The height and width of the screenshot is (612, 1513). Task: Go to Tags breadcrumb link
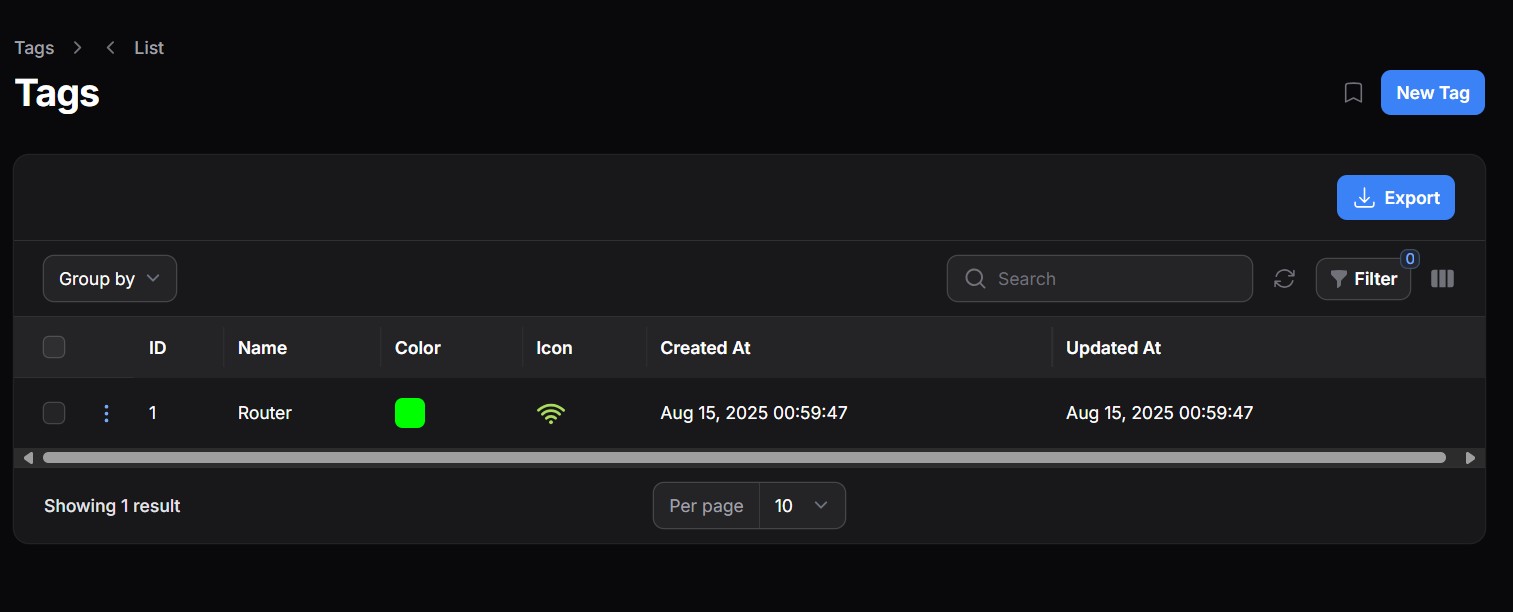point(34,48)
